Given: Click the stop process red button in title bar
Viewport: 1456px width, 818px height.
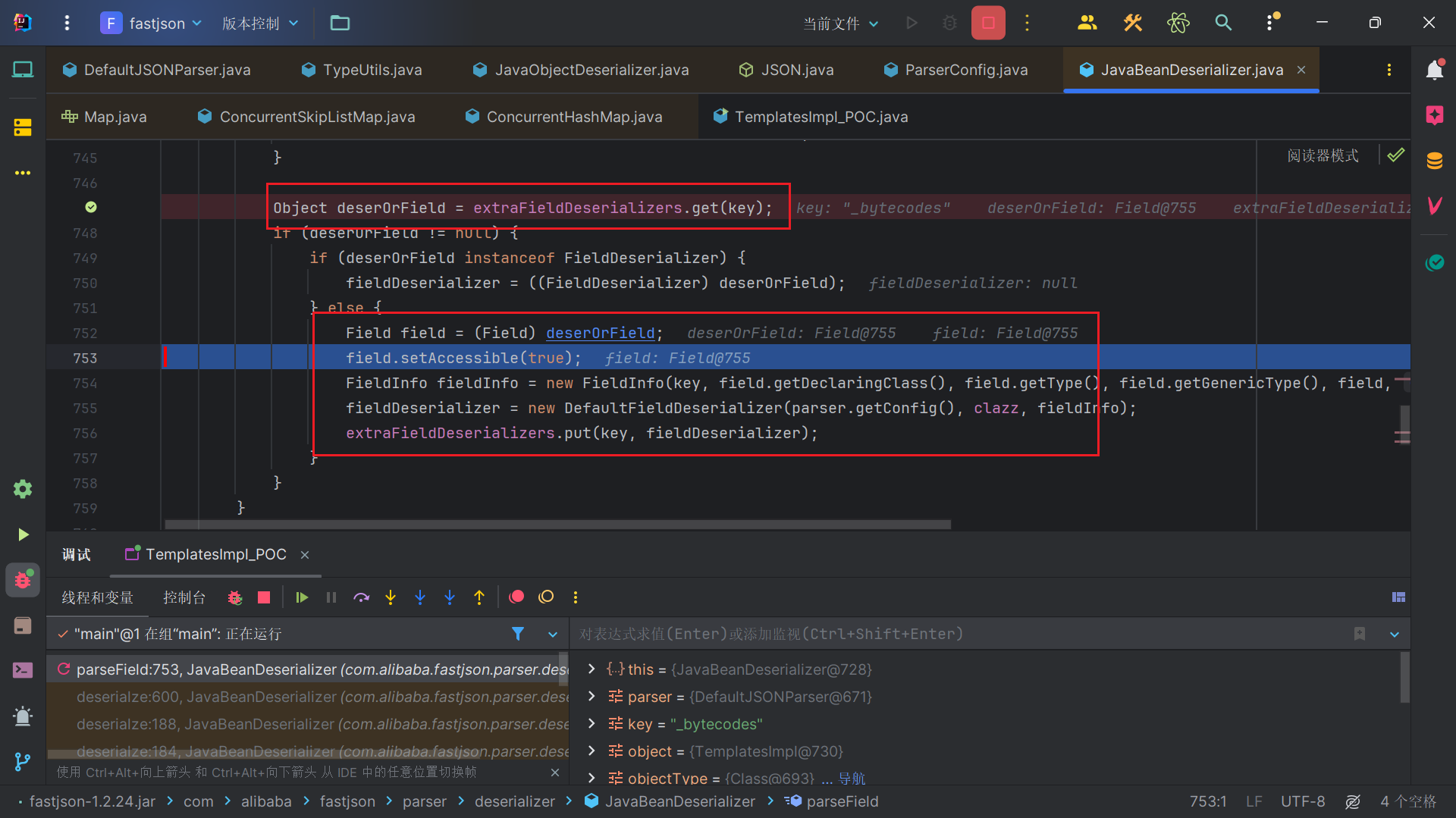Looking at the screenshot, I should coord(988,23).
